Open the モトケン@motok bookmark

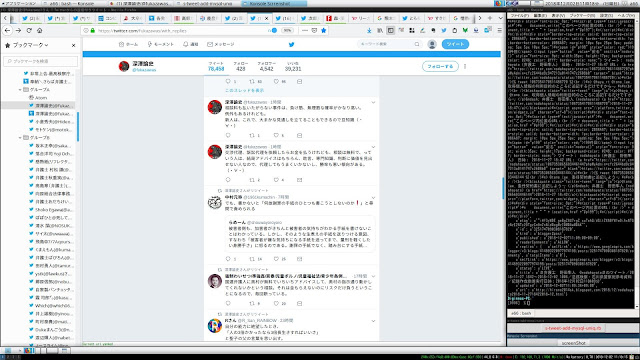51,130
